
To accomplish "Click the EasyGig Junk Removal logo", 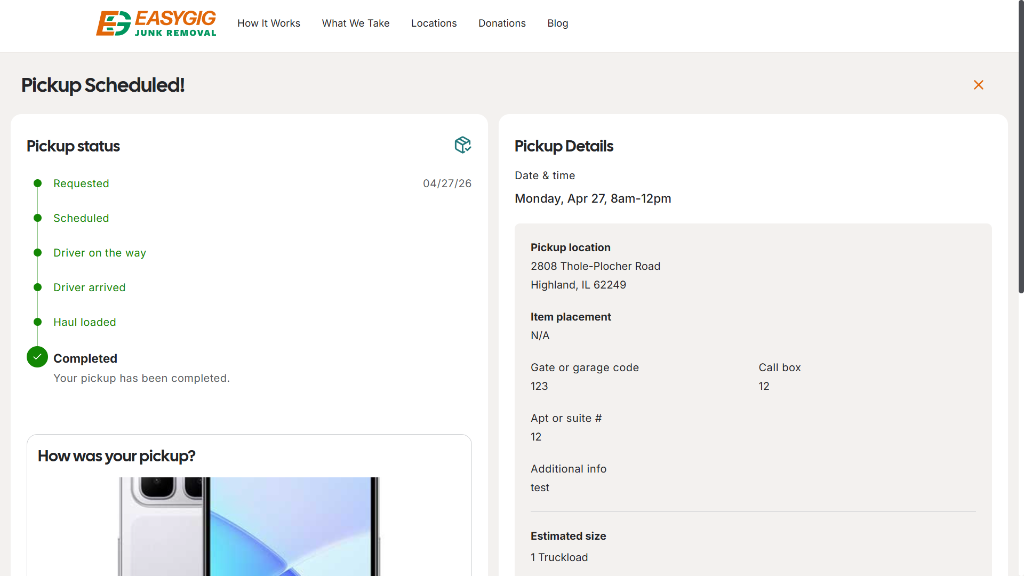I will pyautogui.click(x=156, y=24).
